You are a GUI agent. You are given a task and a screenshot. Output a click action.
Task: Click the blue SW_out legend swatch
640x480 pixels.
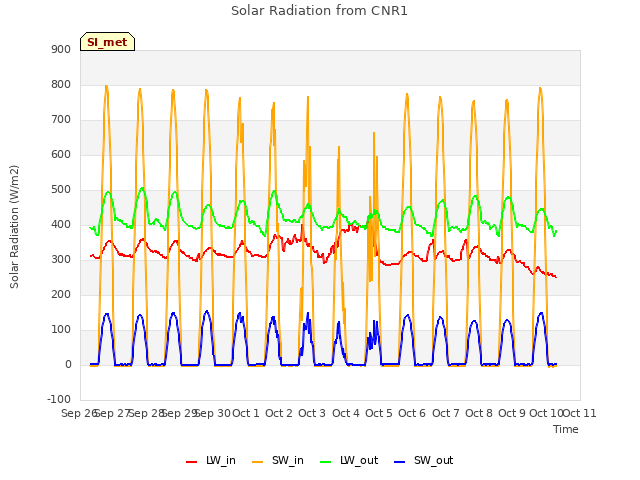400,461
